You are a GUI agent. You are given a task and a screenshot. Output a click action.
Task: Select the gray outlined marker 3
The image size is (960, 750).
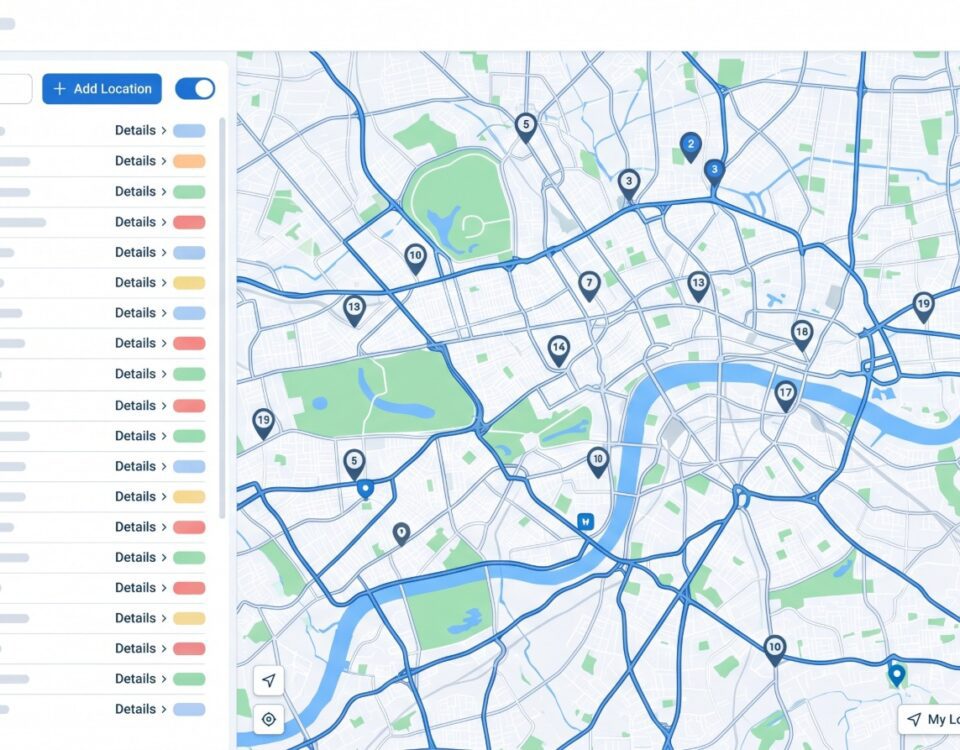629,184
